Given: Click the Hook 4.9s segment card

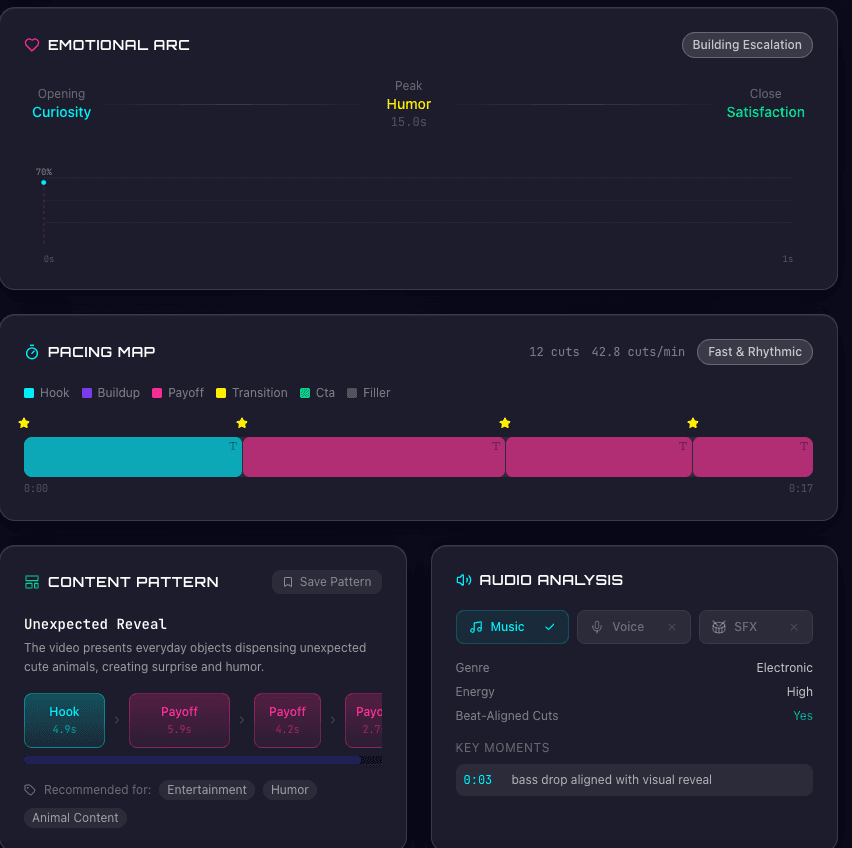Looking at the screenshot, I should [x=64, y=720].
